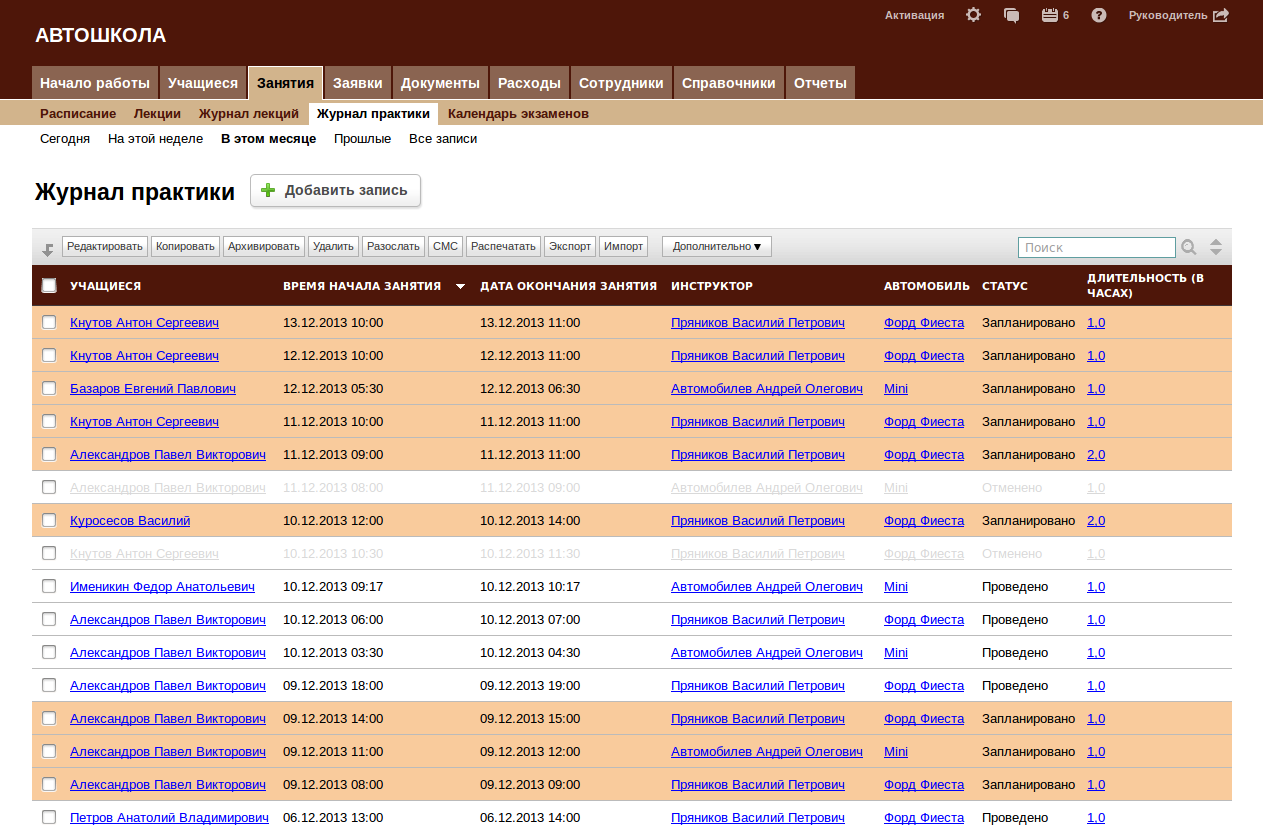Viewport: 1263px width, 832px height.
Task: Open the chat messages icon
Action: (1011, 15)
